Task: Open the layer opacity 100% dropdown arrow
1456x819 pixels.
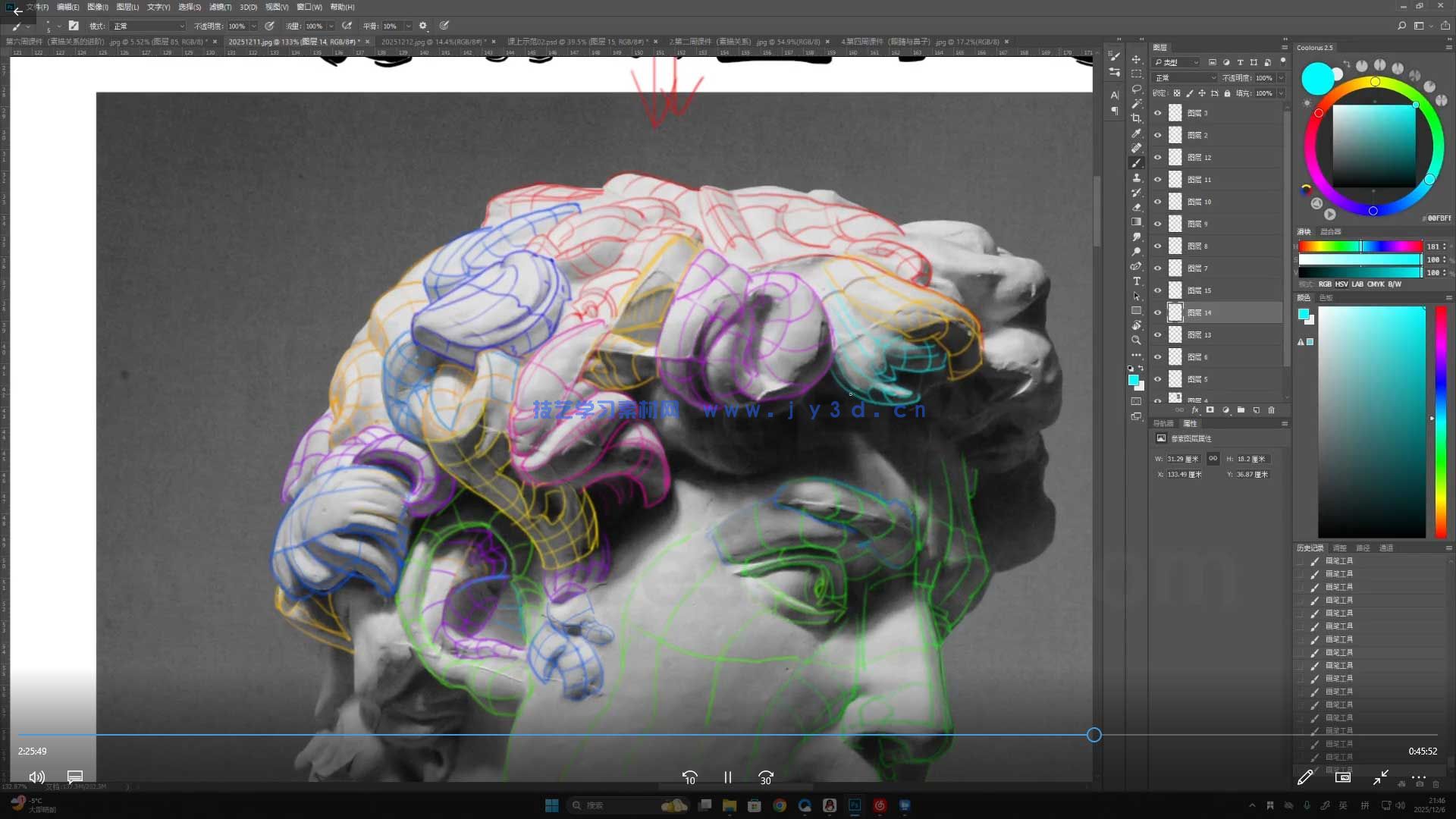Action: pos(1281,78)
